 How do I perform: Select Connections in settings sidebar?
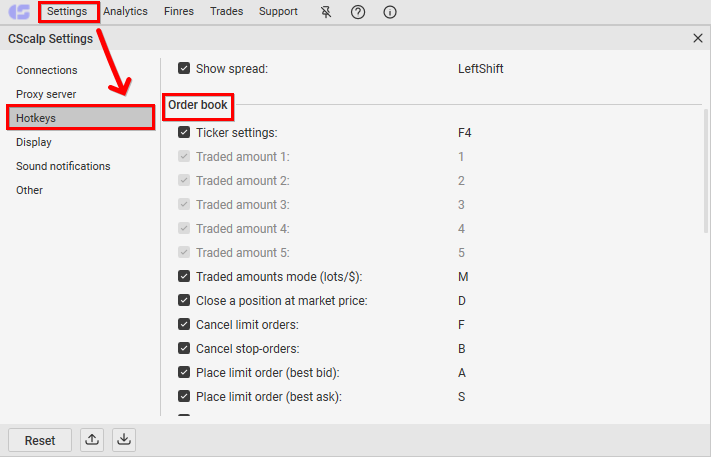tap(47, 70)
